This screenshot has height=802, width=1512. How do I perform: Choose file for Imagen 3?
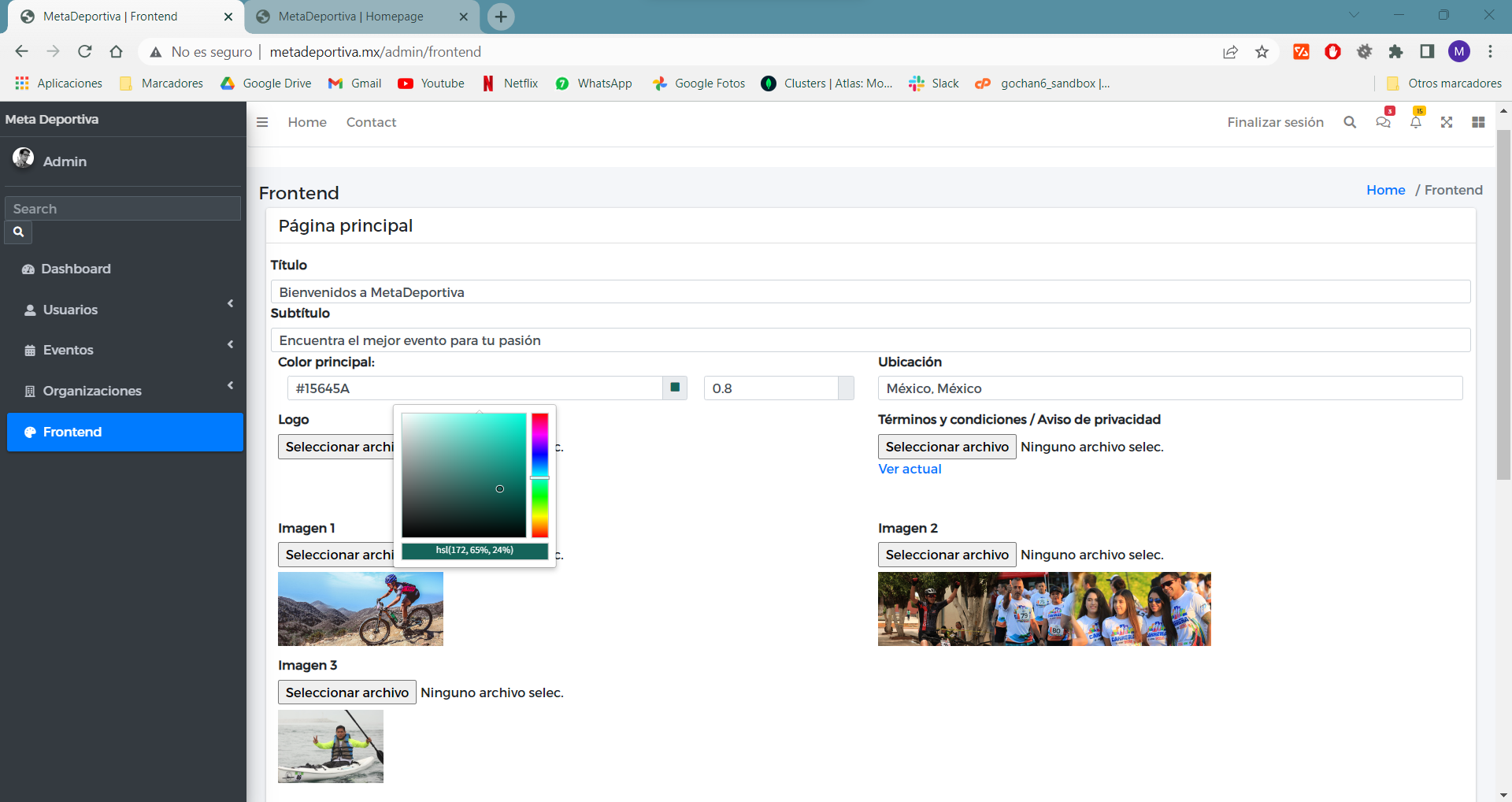coord(346,692)
